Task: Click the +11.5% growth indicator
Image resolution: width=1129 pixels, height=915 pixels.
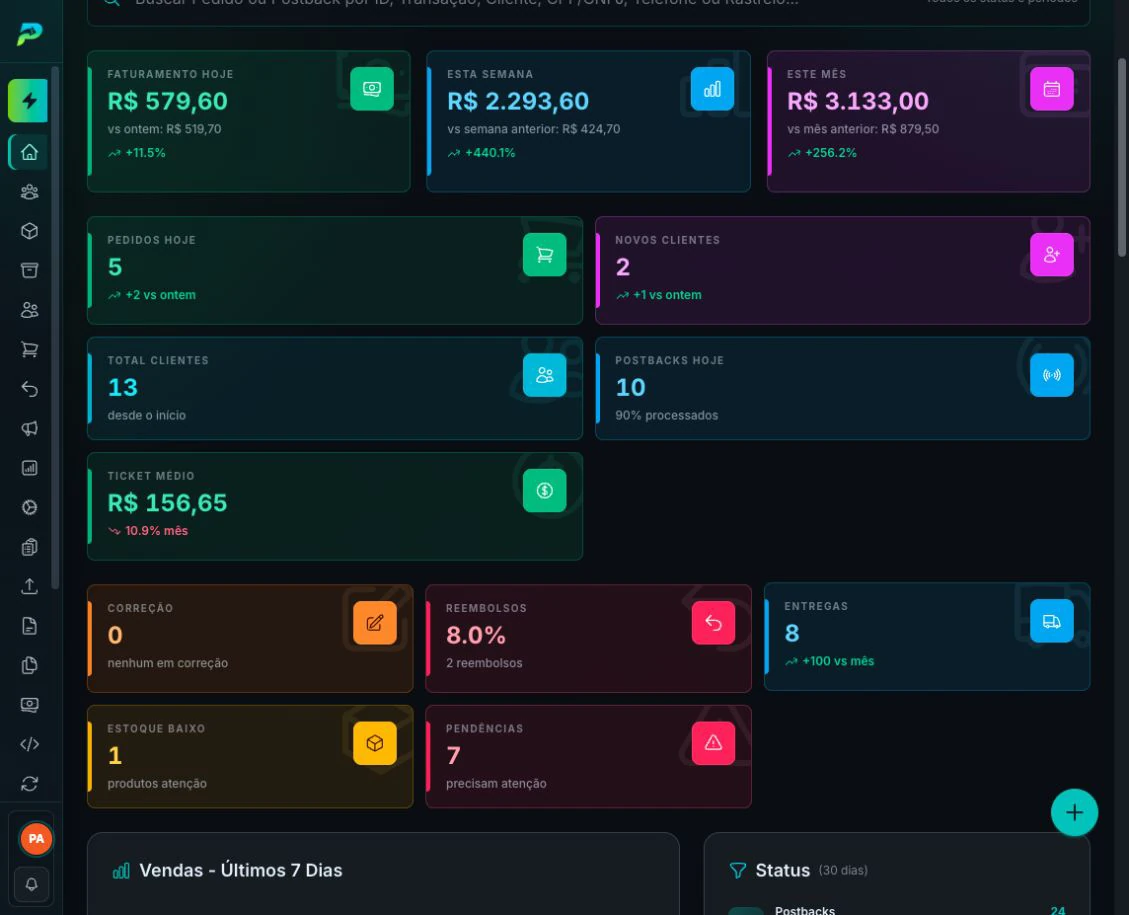Action: (x=137, y=153)
